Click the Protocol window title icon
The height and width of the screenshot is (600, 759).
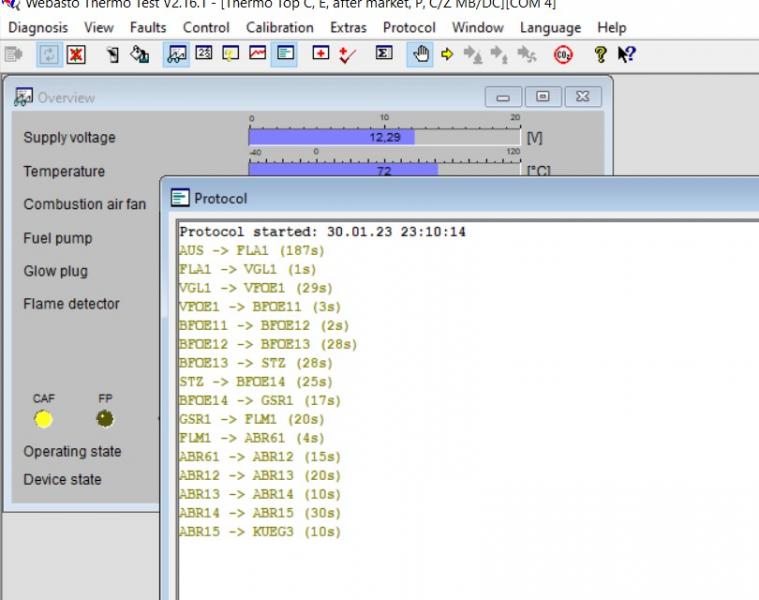click(x=180, y=197)
